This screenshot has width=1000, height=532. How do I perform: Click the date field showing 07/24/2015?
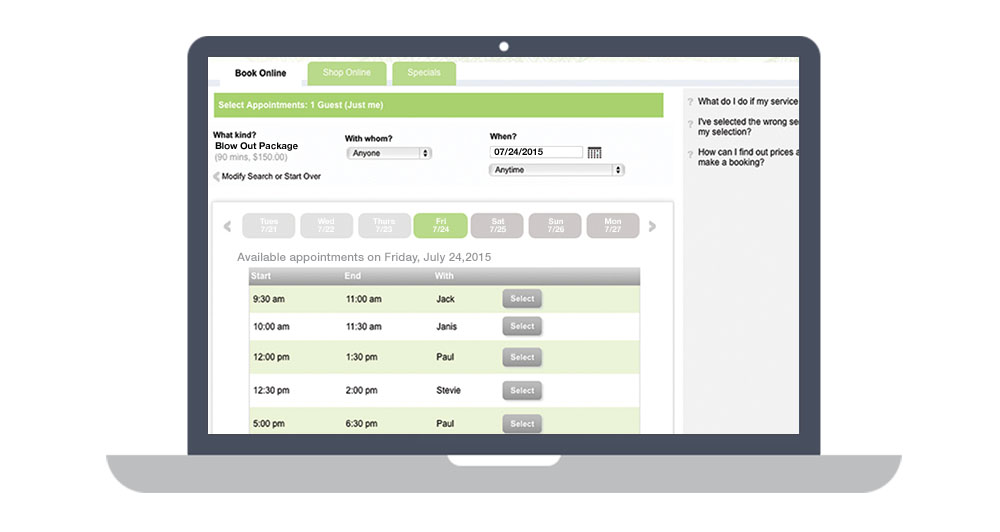tap(536, 152)
